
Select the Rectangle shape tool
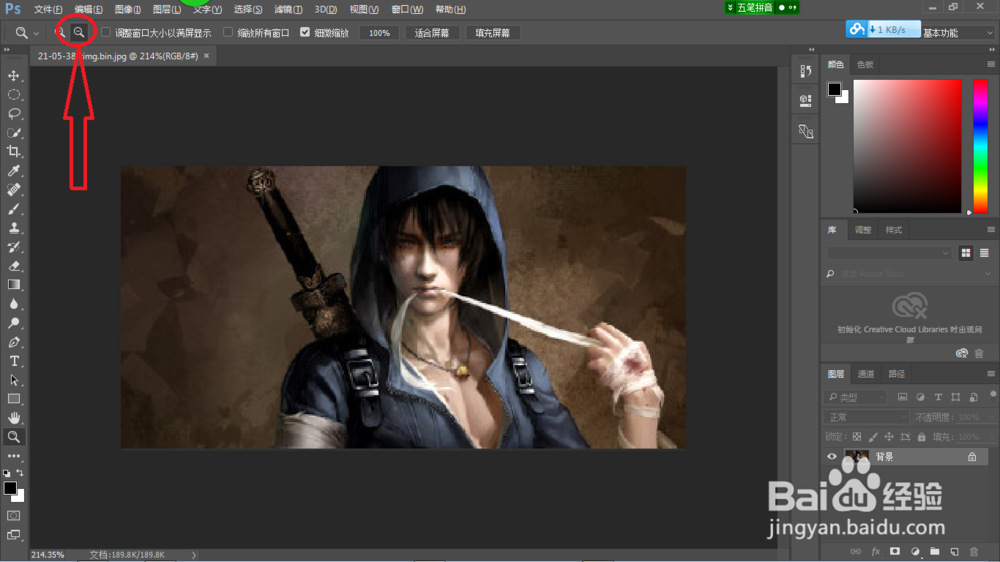coord(13,399)
